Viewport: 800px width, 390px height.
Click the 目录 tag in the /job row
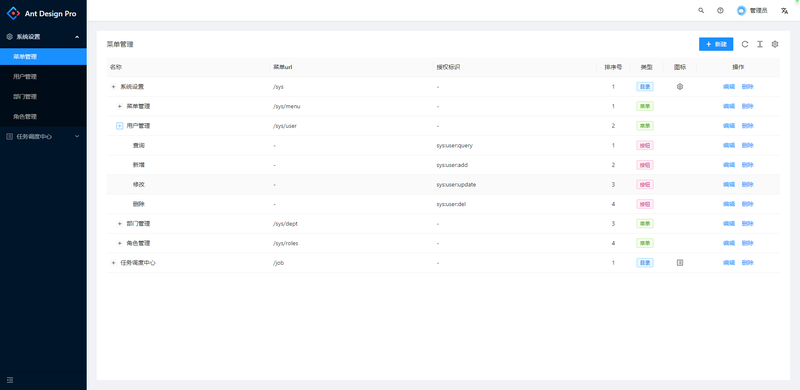click(x=645, y=262)
